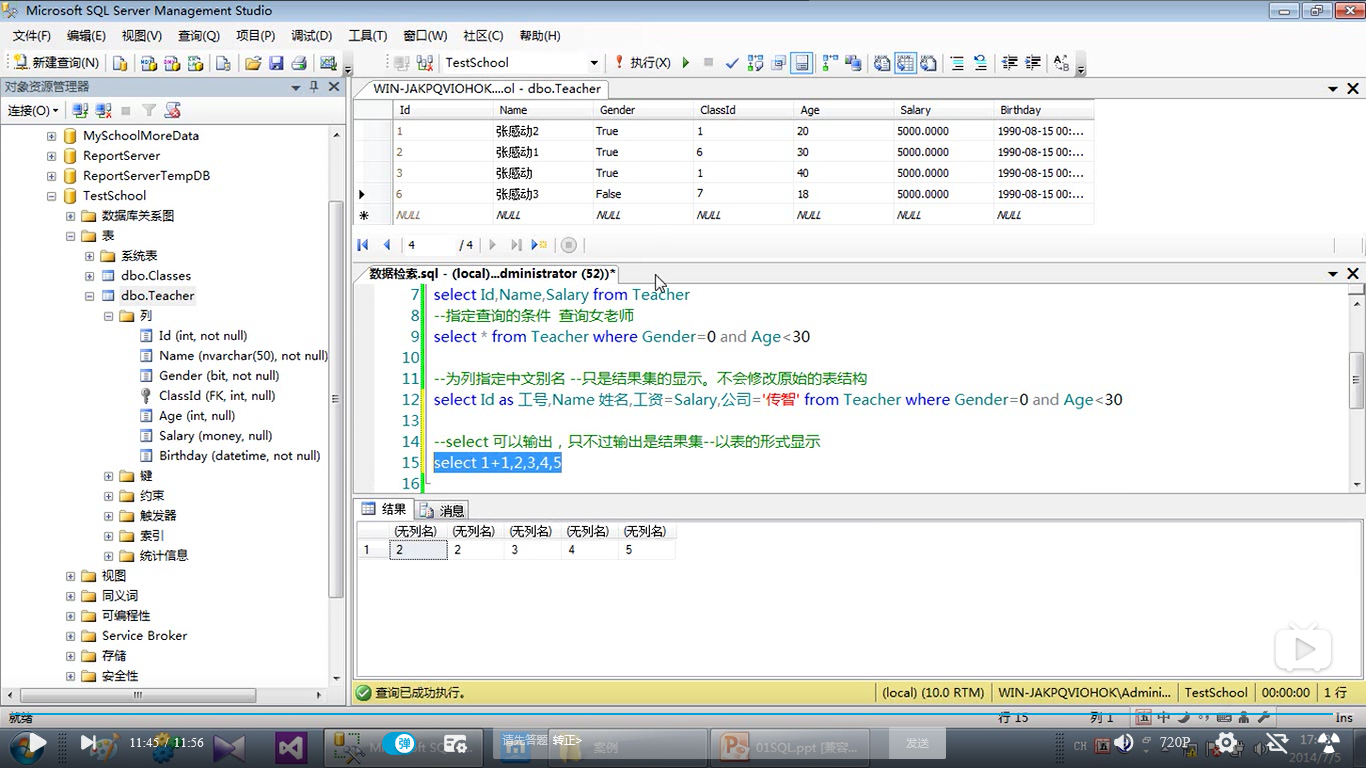The width and height of the screenshot is (1366, 768).
Task: Expand the 约束 constraints folder
Action: pos(108,496)
